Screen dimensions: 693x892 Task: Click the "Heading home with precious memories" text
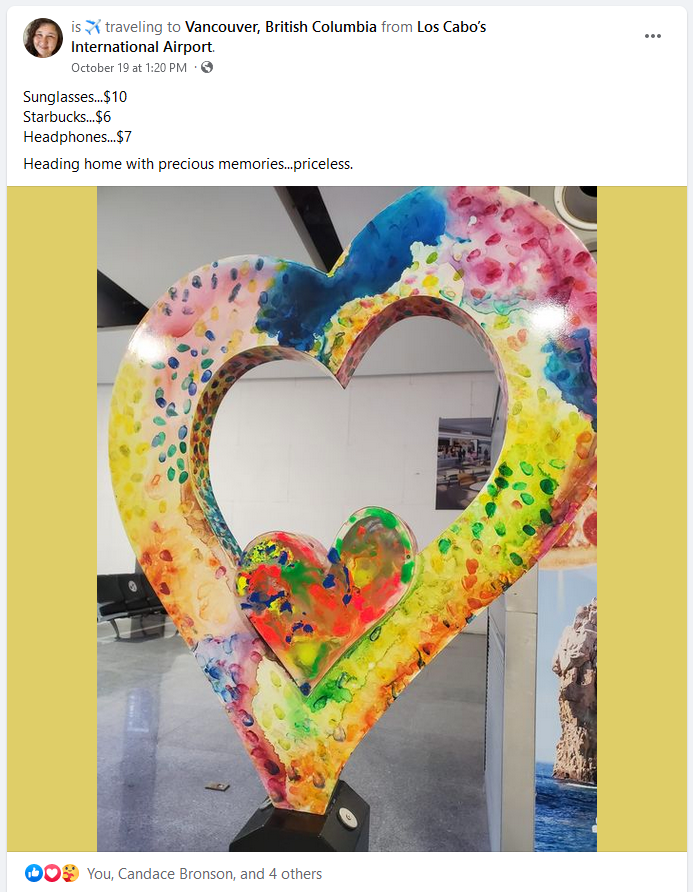pos(188,164)
